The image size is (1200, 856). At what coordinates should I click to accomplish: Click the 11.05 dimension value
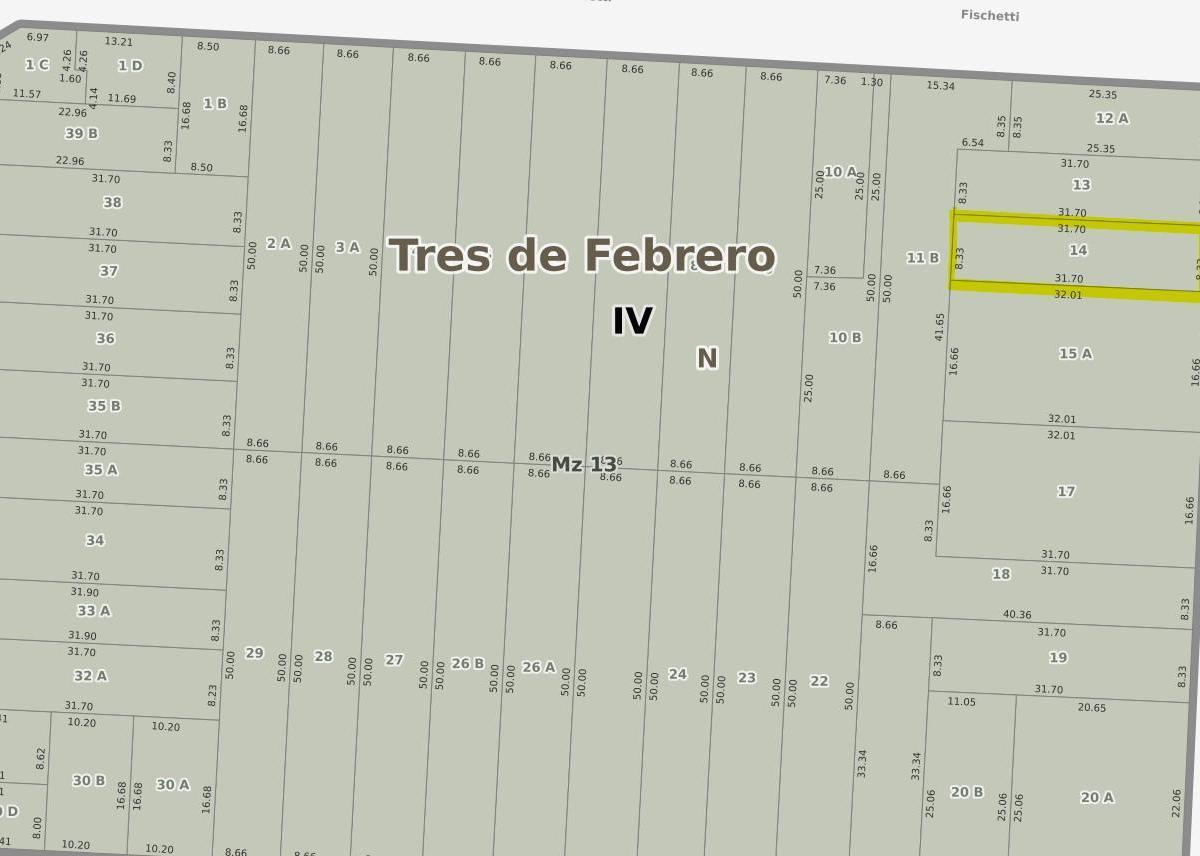click(x=961, y=702)
